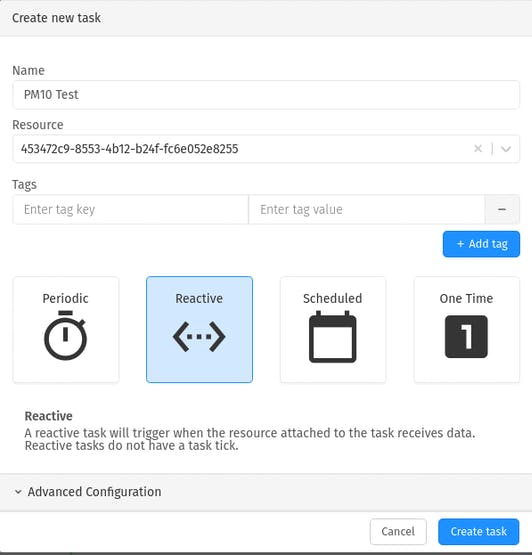Viewport: 532px width, 555px height.
Task: Choose the Scheduled calendar icon
Action: point(333,337)
